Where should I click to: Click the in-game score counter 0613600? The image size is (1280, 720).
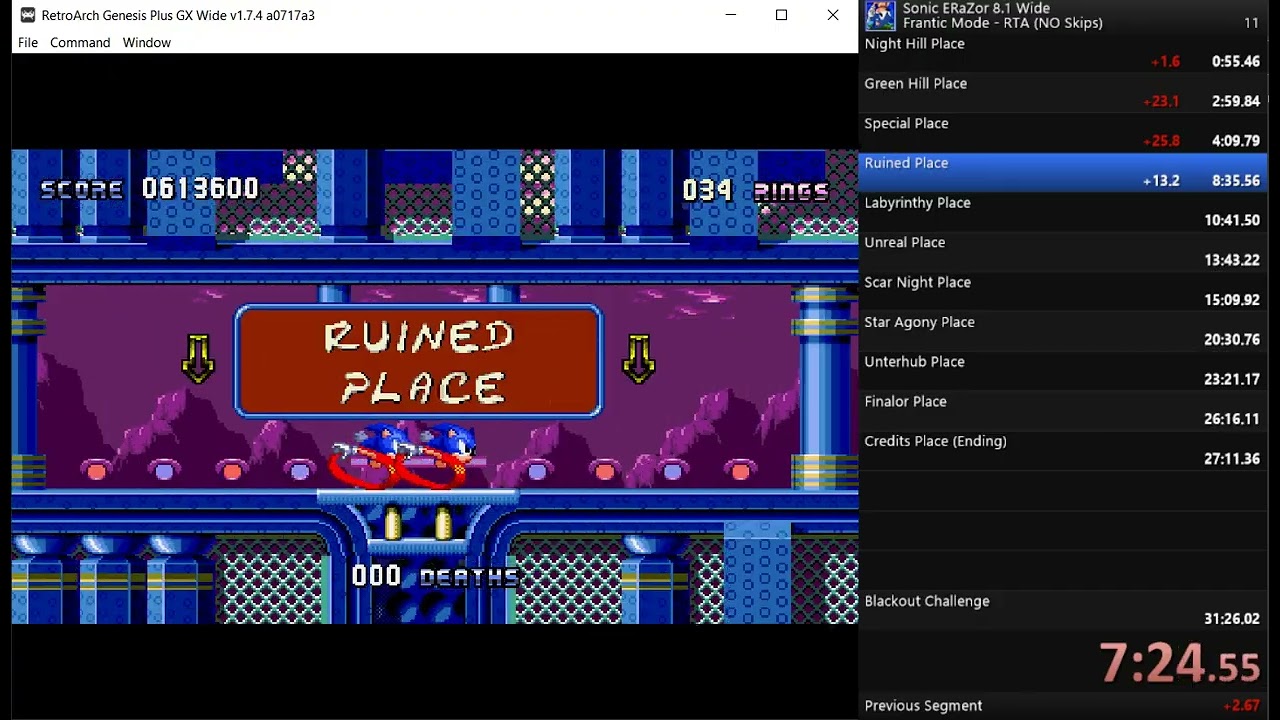[200, 189]
